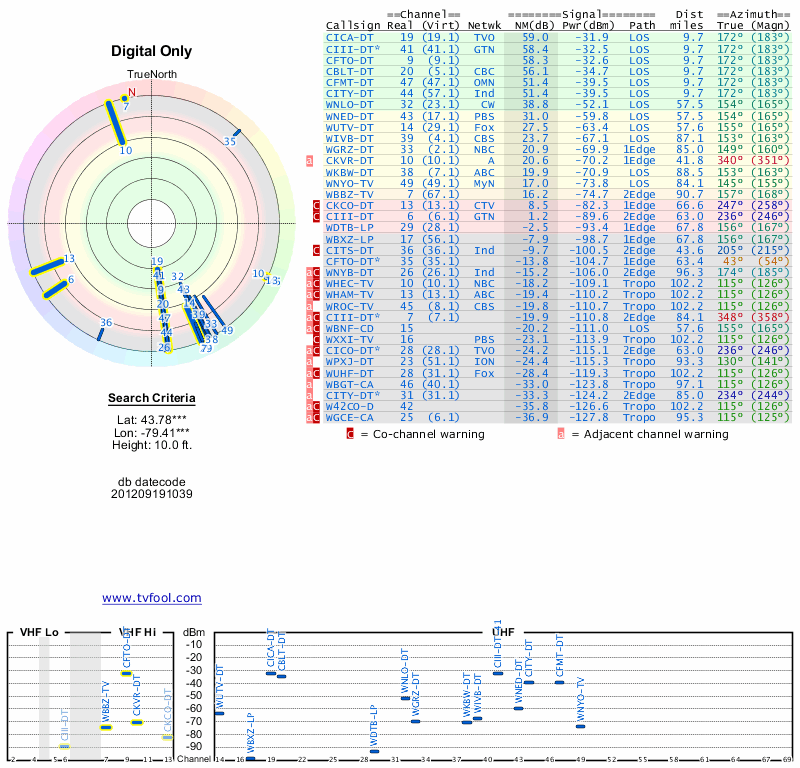Click the Callsign column header
This screenshot has width=800, height=768.
355,25
